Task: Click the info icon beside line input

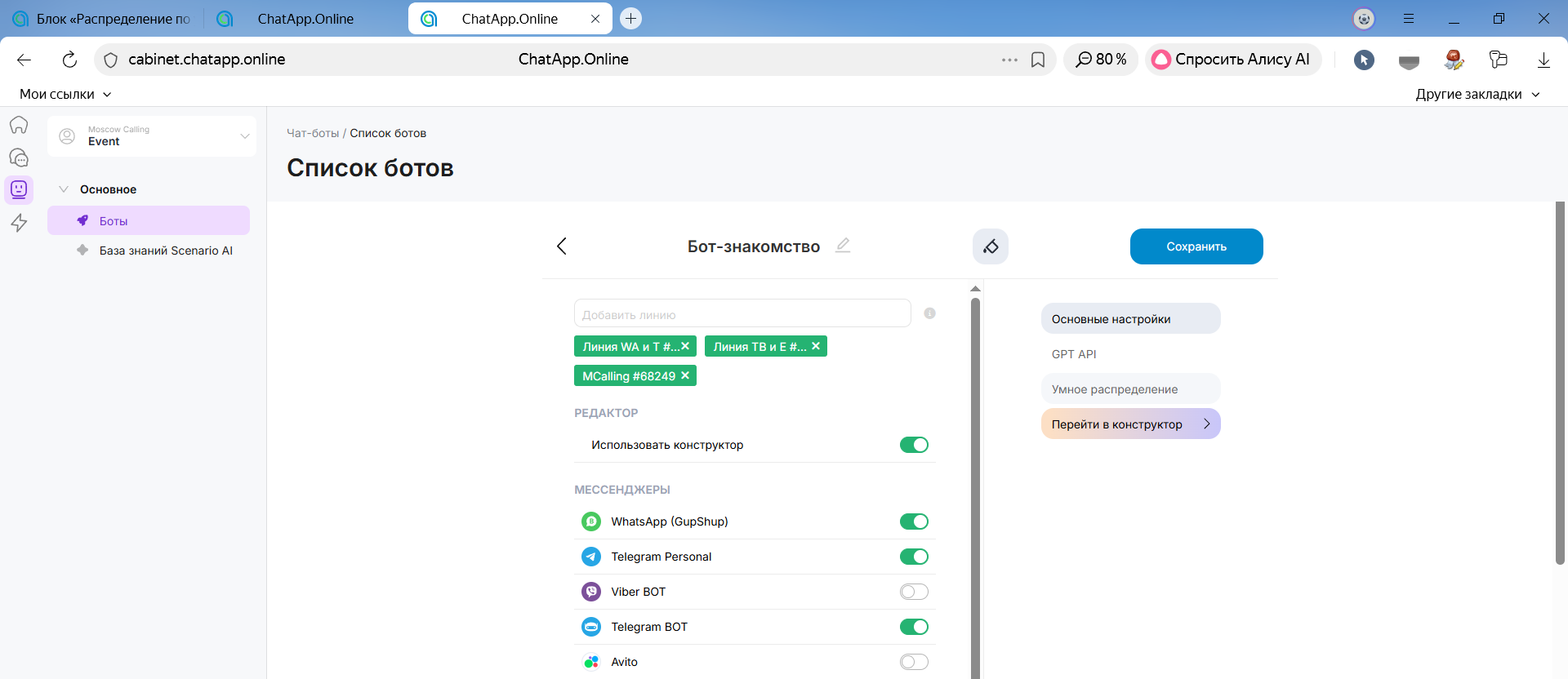Action: (929, 313)
